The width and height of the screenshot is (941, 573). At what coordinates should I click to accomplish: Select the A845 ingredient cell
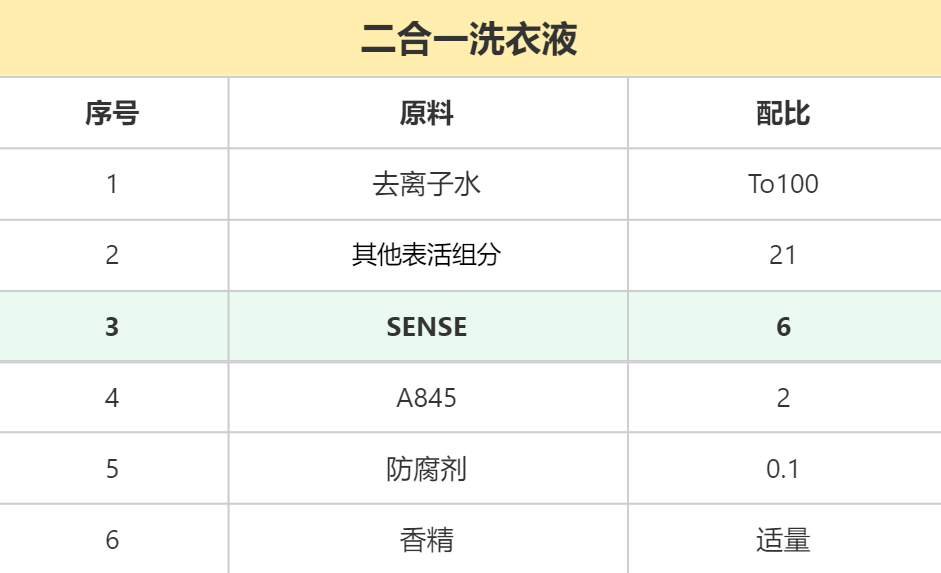[x=427, y=398]
